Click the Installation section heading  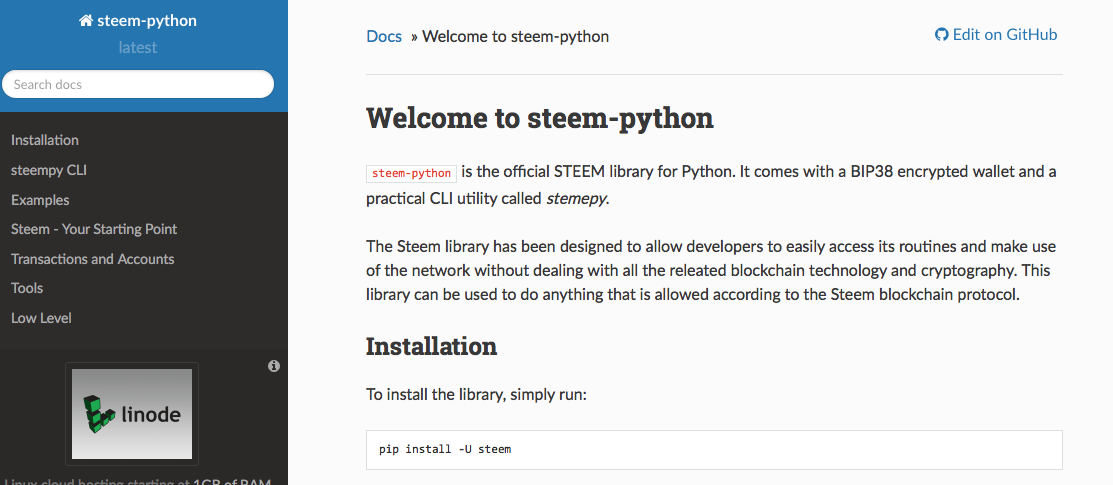(x=432, y=347)
